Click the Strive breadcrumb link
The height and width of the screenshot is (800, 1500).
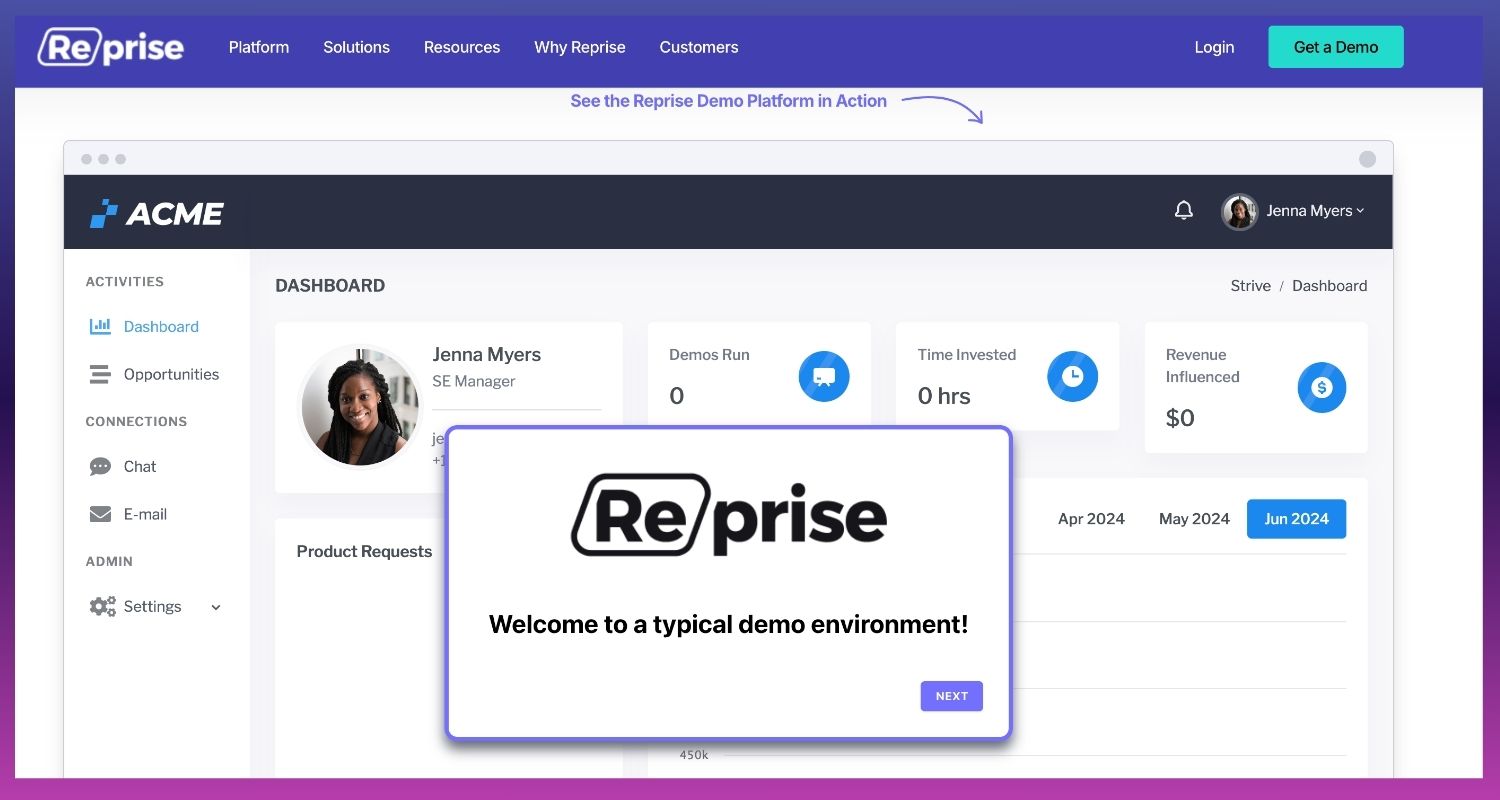pyautogui.click(x=1250, y=286)
